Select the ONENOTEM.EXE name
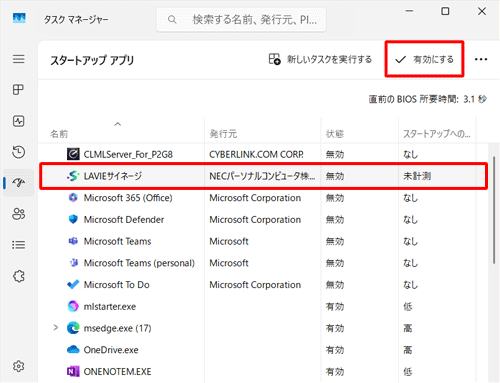 [117, 371]
